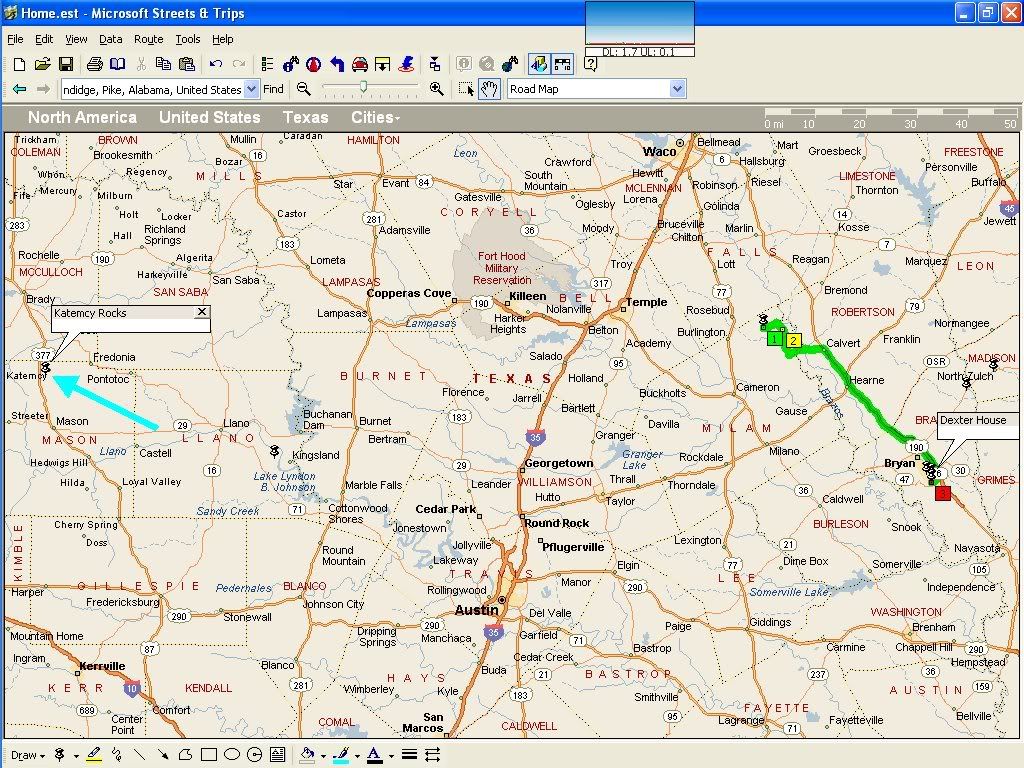Image resolution: width=1024 pixels, height=768 pixels.
Task: Click the red car icon in toolbar
Action: click(x=360, y=64)
